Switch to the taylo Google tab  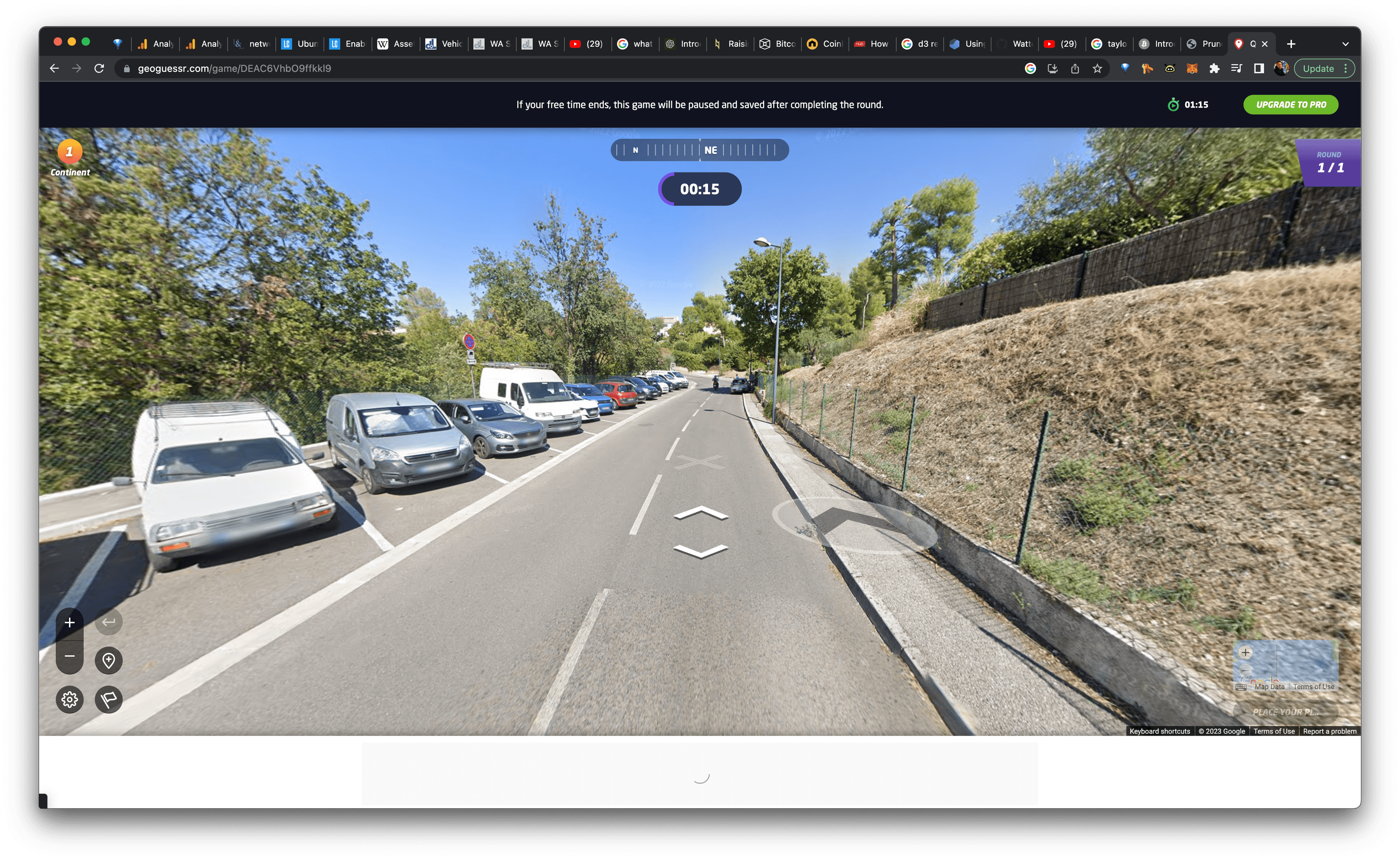[1109, 44]
